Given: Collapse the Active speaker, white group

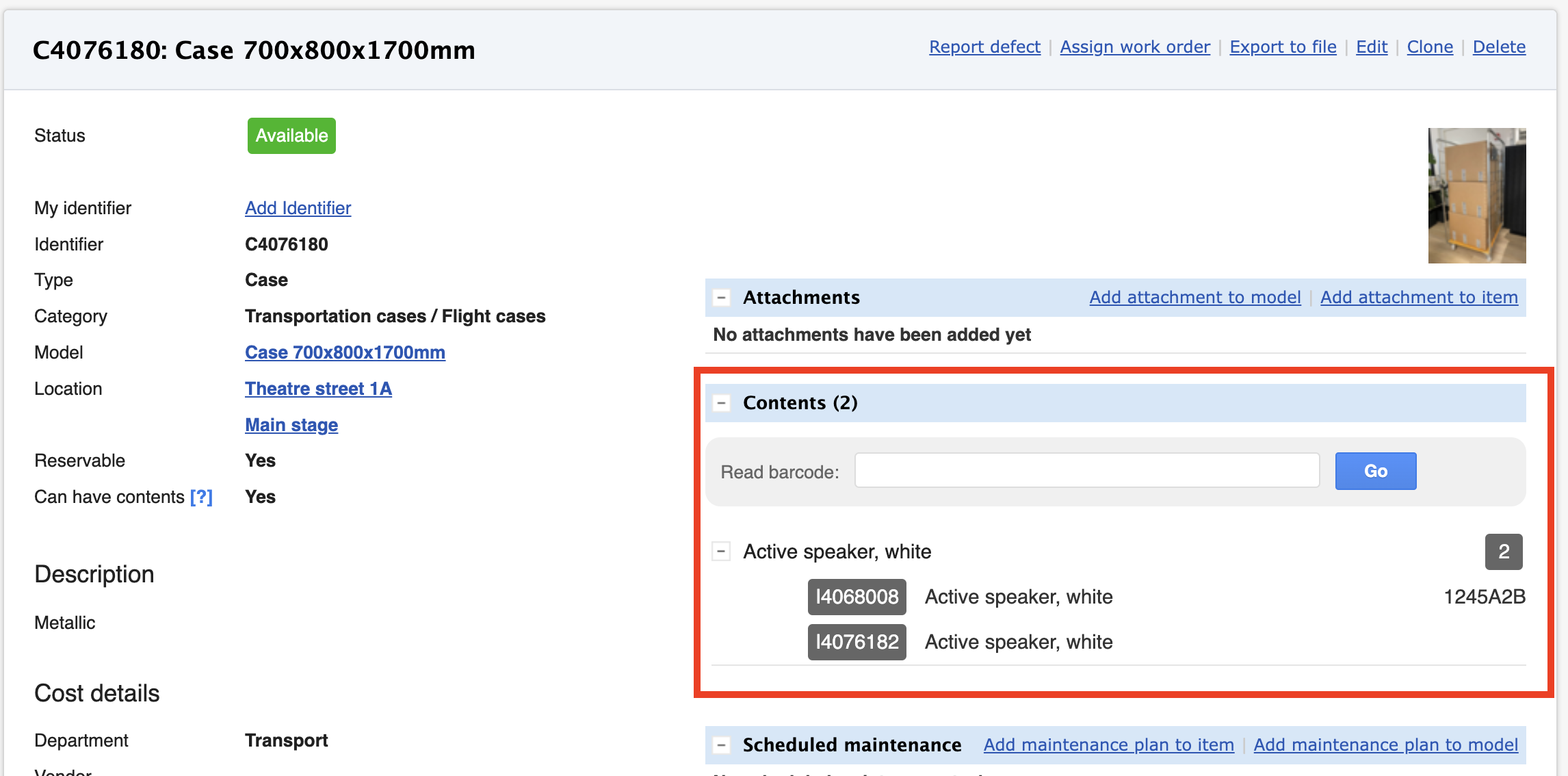Looking at the screenshot, I should click(720, 552).
